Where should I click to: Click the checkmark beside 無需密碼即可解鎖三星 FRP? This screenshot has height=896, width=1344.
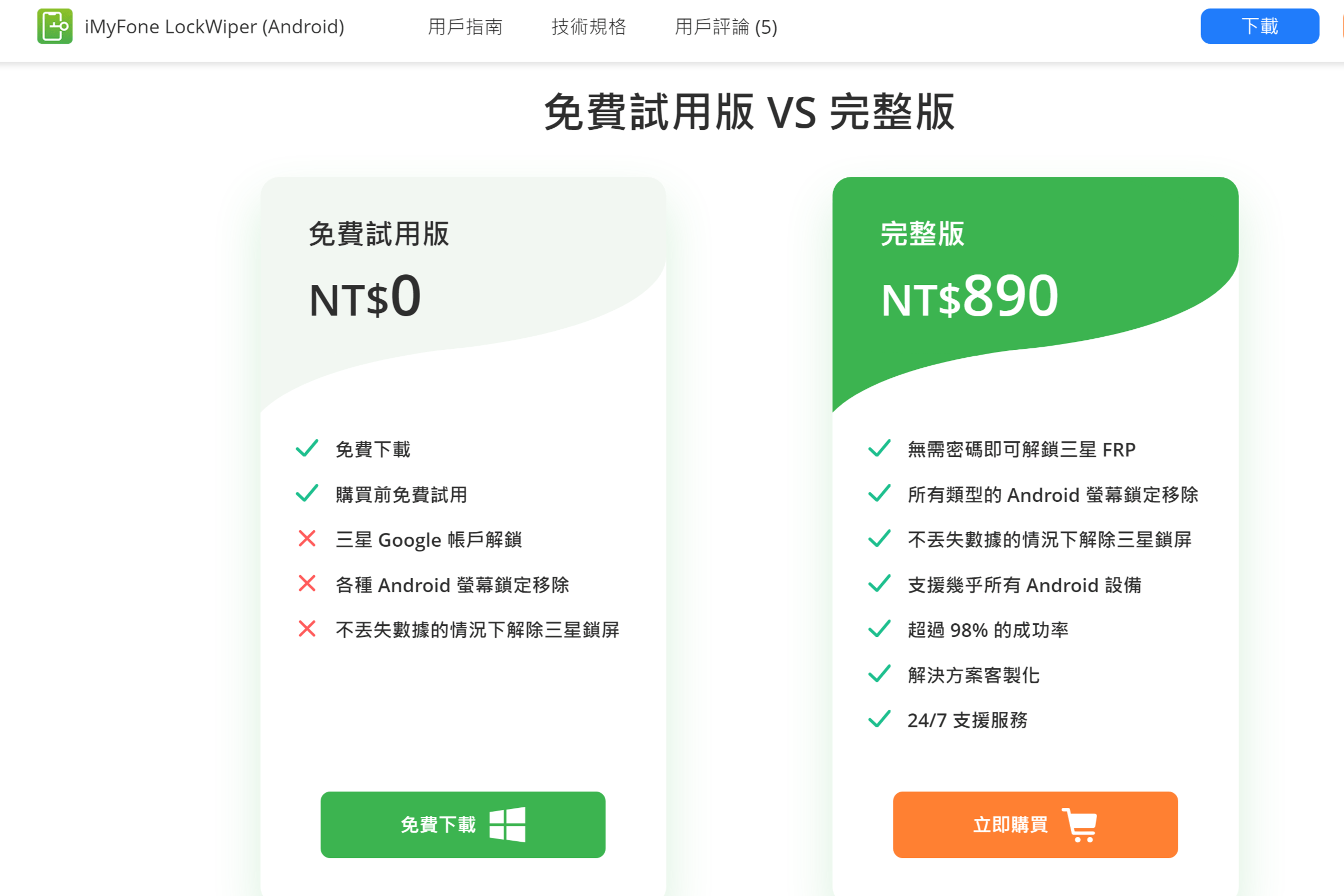pyautogui.click(x=879, y=449)
